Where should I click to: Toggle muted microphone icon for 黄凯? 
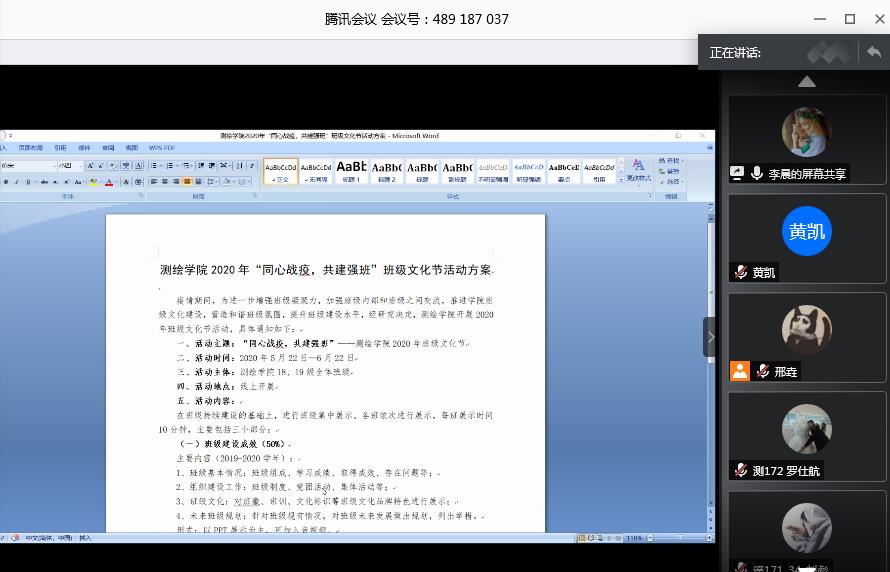point(741,272)
